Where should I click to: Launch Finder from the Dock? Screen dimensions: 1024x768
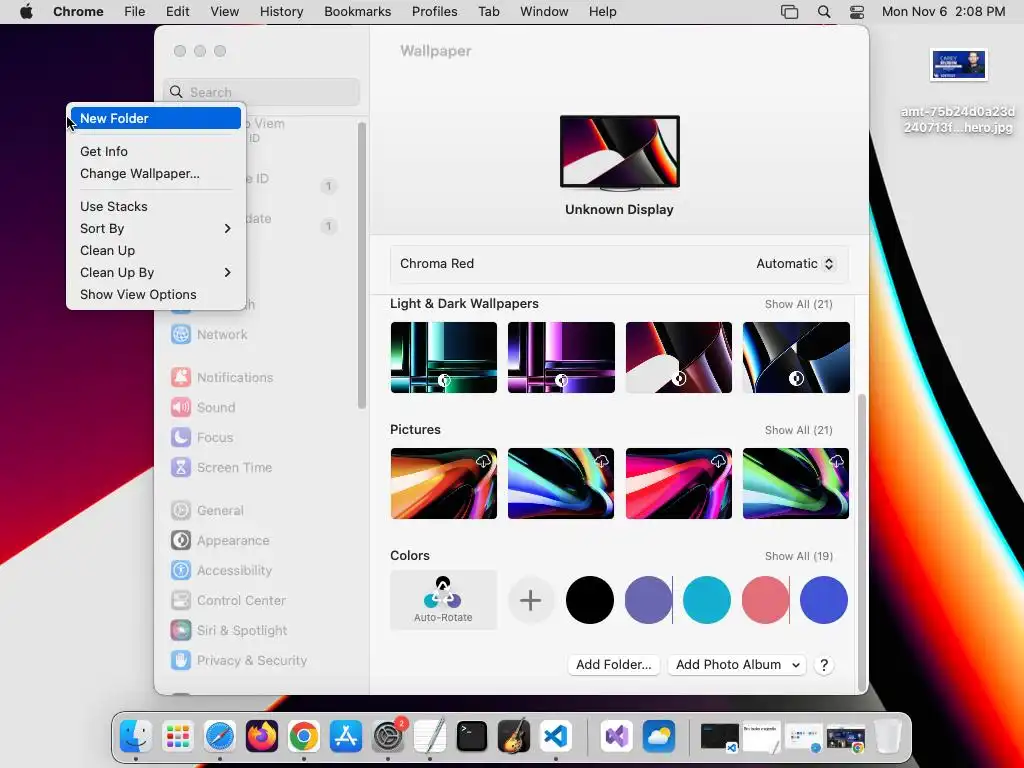[136, 736]
